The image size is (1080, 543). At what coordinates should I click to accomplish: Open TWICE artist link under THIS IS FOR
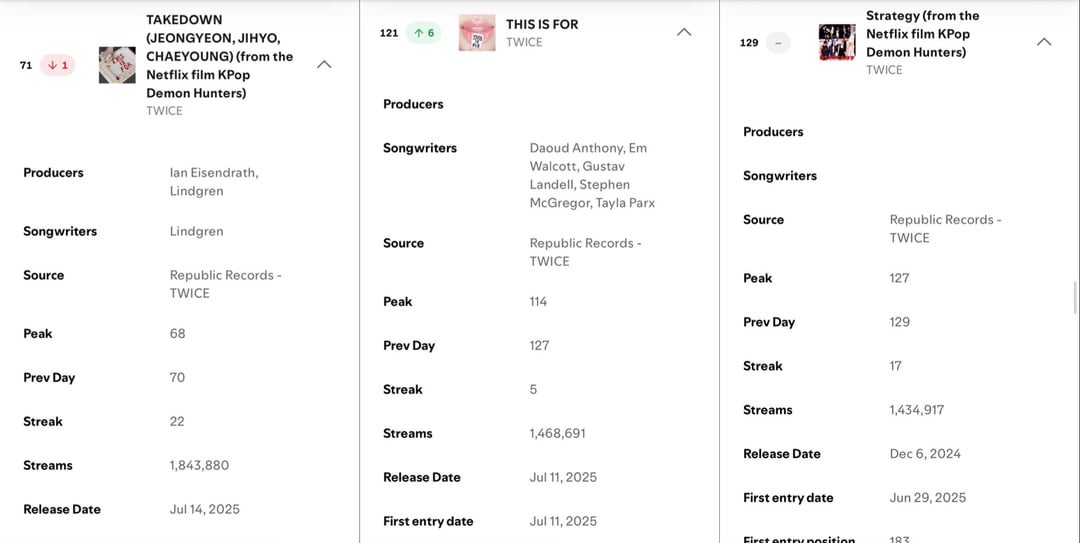point(524,42)
